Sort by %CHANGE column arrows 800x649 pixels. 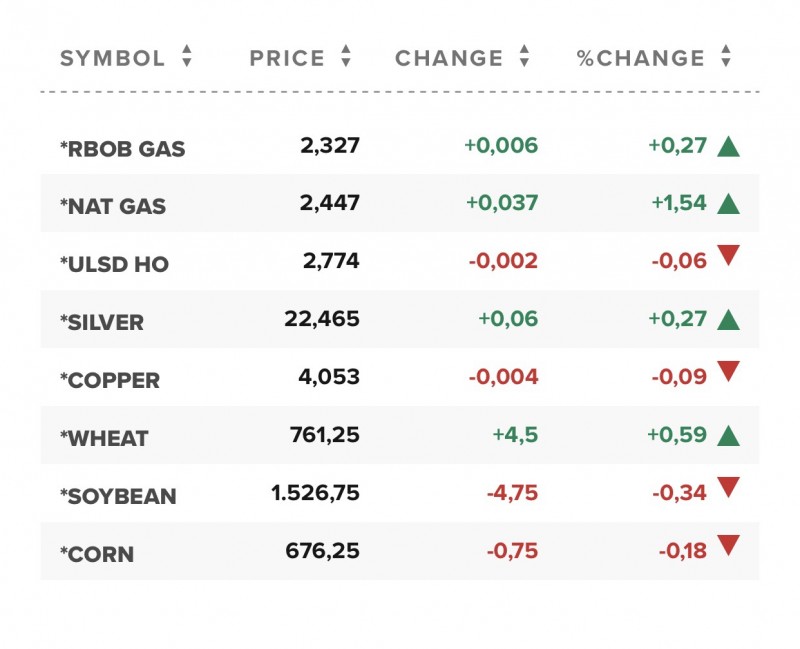tap(726, 57)
